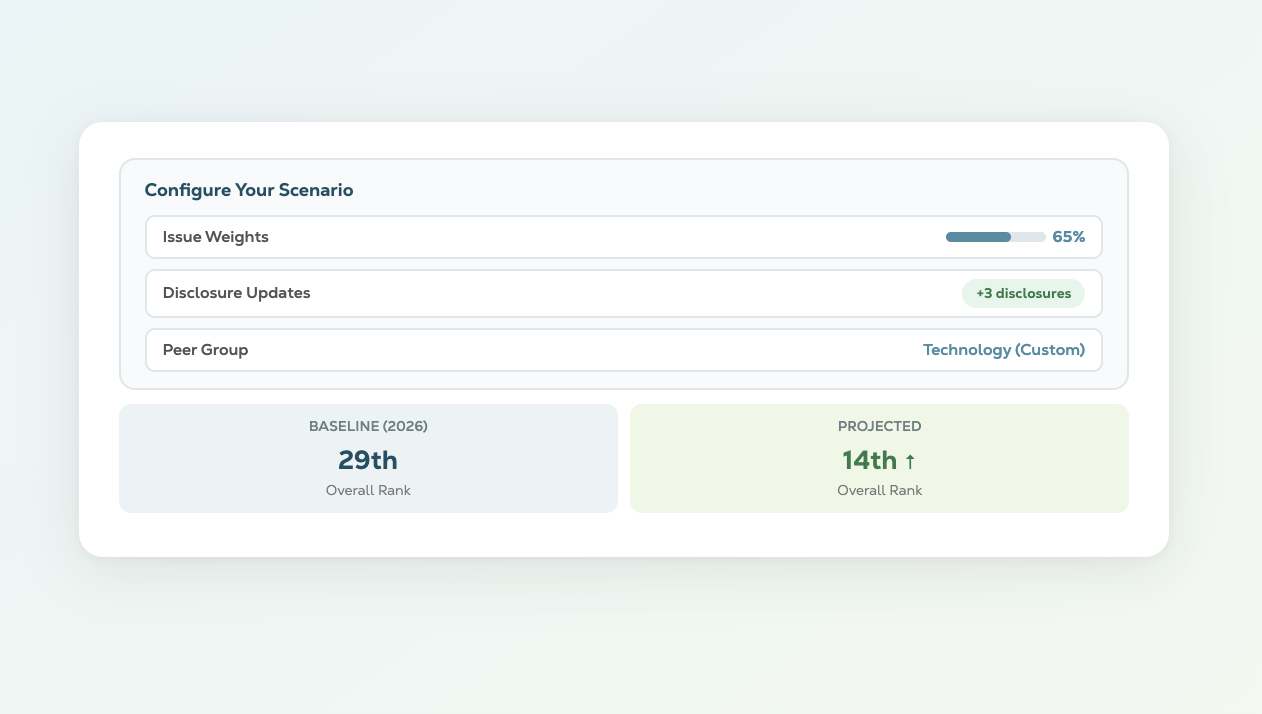Click the Configure Your Scenario heading
Viewport: 1262px width, 714px height.
click(249, 190)
